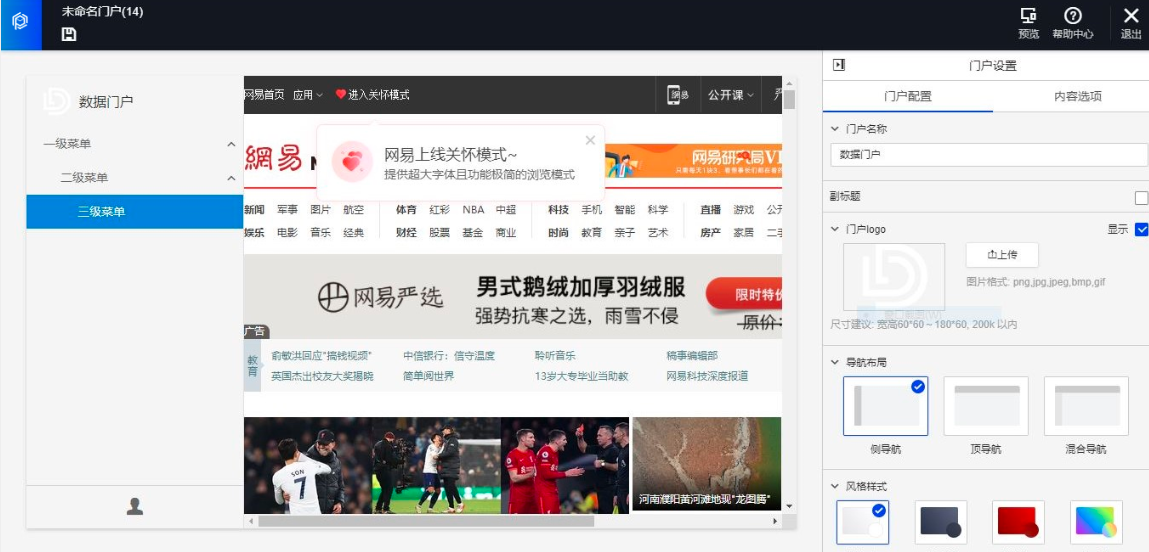Collapse the 门户logo section
The width and height of the screenshot is (1149, 552).
click(835, 229)
